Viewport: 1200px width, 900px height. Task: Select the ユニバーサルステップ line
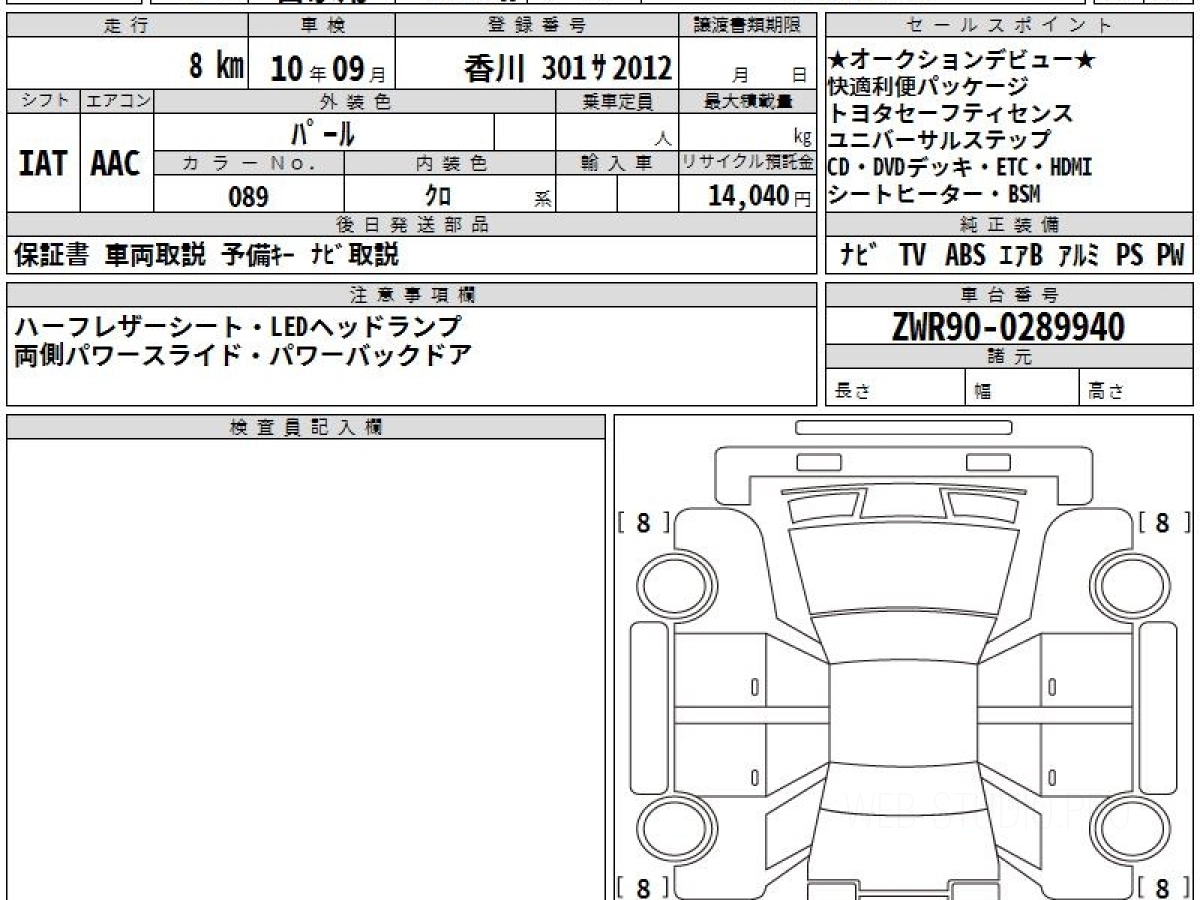[940, 140]
